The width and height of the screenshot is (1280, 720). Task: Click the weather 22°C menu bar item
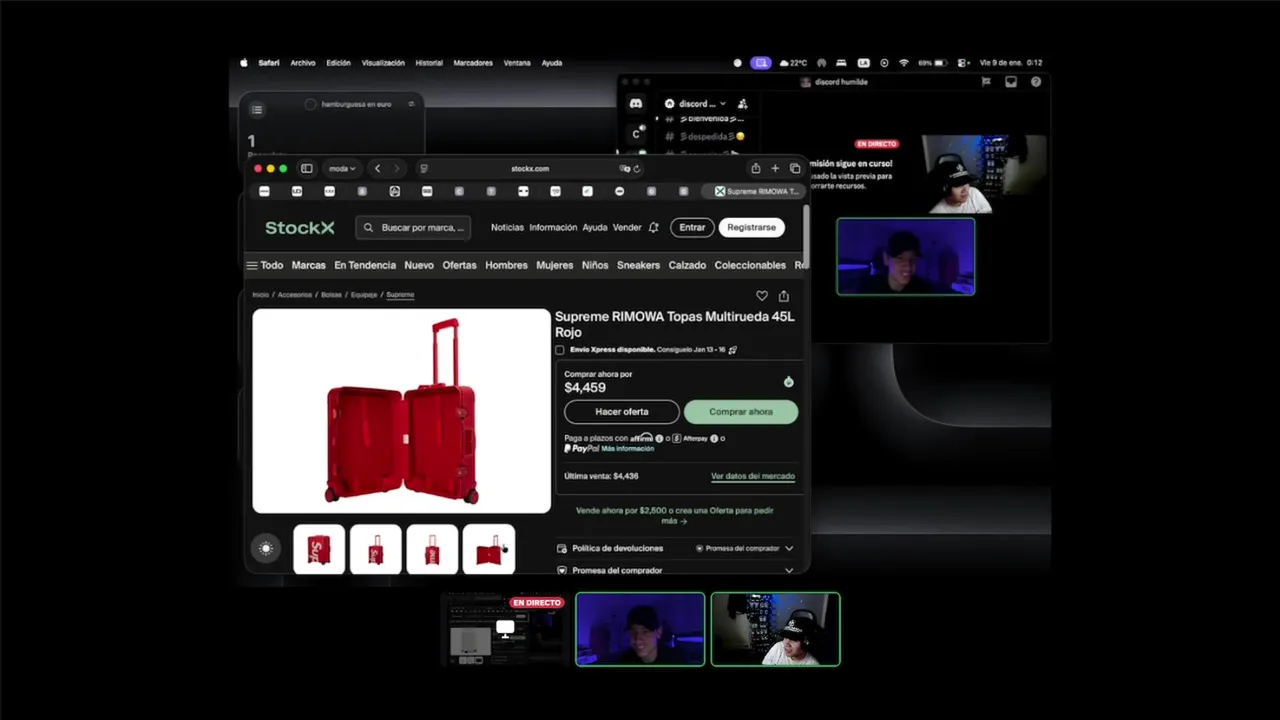point(793,63)
